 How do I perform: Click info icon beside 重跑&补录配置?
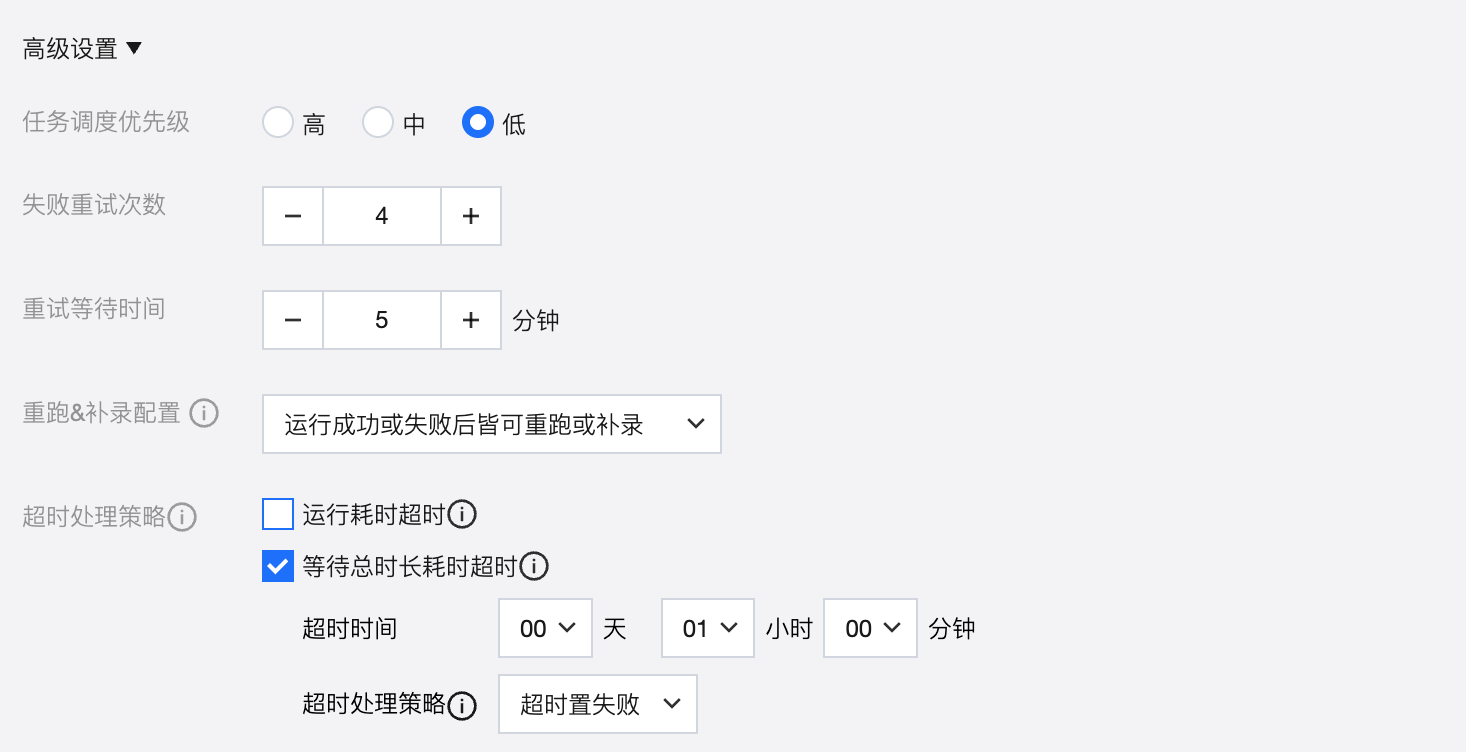[204, 413]
